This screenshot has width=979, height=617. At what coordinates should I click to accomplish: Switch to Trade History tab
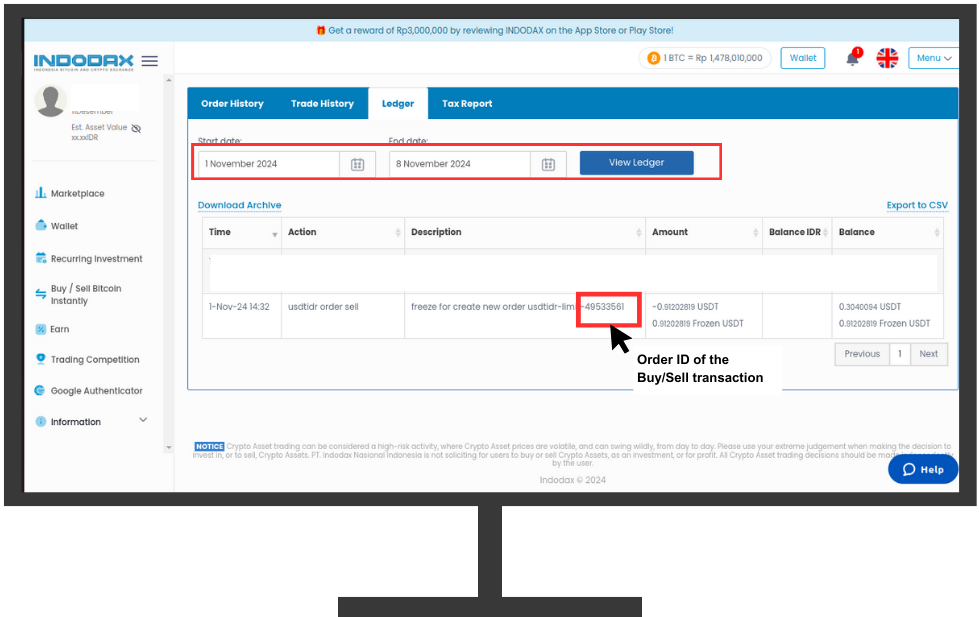322,104
